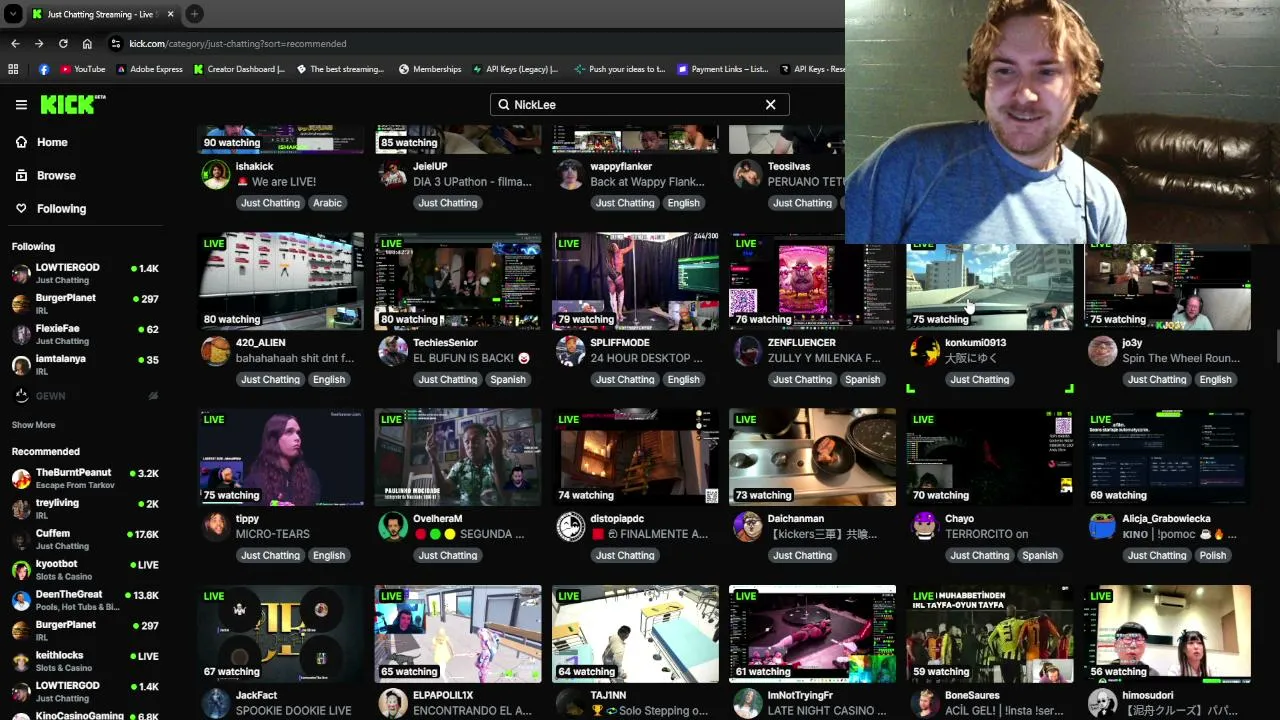Click konkumi0913's profile avatar
The height and width of the screenshot is (720, 1280).
click(x=925, y=350)
